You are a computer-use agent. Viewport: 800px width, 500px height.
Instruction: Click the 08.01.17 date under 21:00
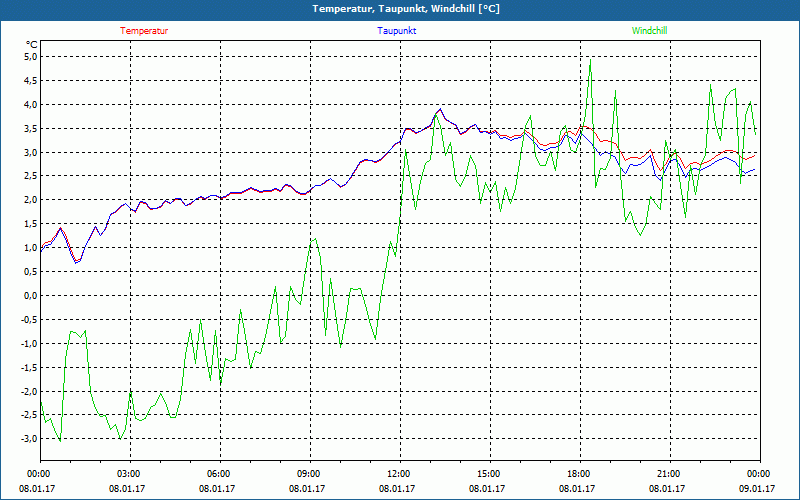click(x=667, y=489)
